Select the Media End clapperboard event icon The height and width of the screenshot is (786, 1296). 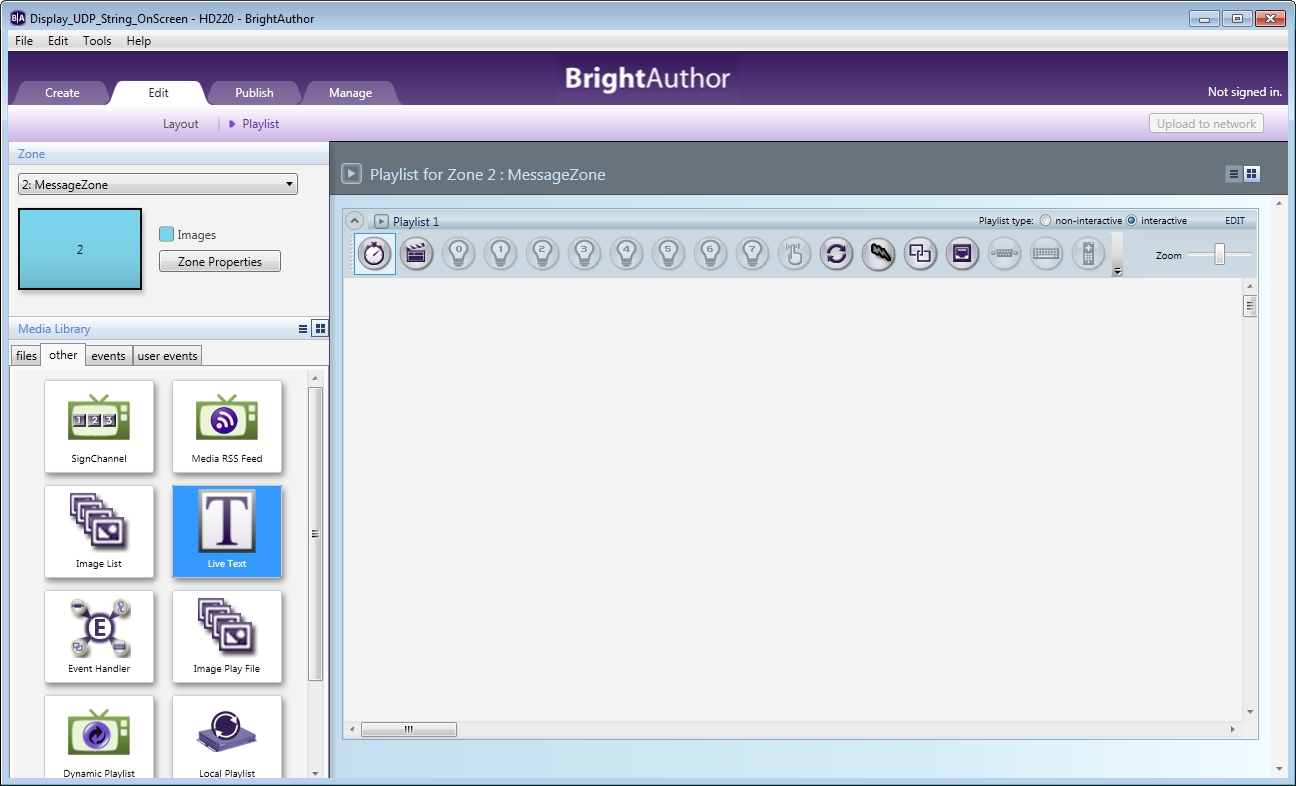(x=417, y=254)
